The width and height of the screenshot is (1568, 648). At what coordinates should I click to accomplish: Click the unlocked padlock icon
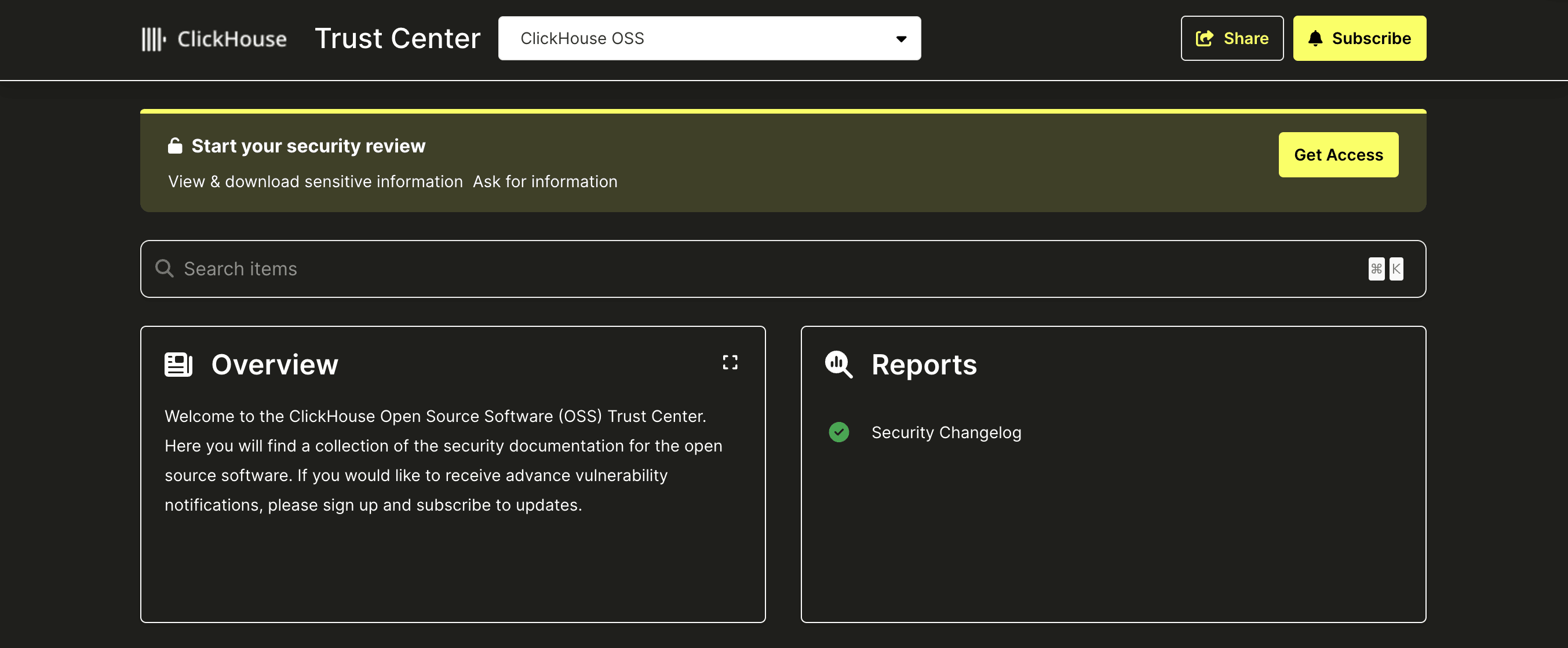tap(176, 146)
